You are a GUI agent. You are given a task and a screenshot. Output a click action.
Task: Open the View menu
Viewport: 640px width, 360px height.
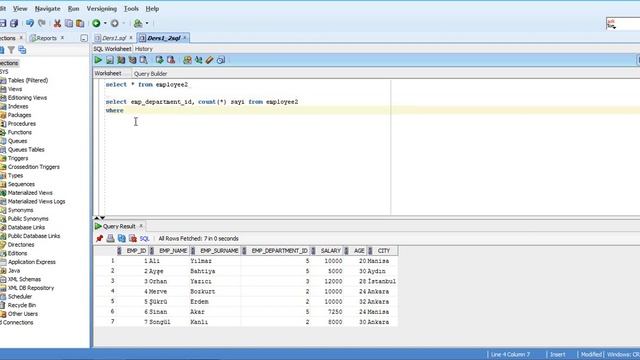point(20,9)
